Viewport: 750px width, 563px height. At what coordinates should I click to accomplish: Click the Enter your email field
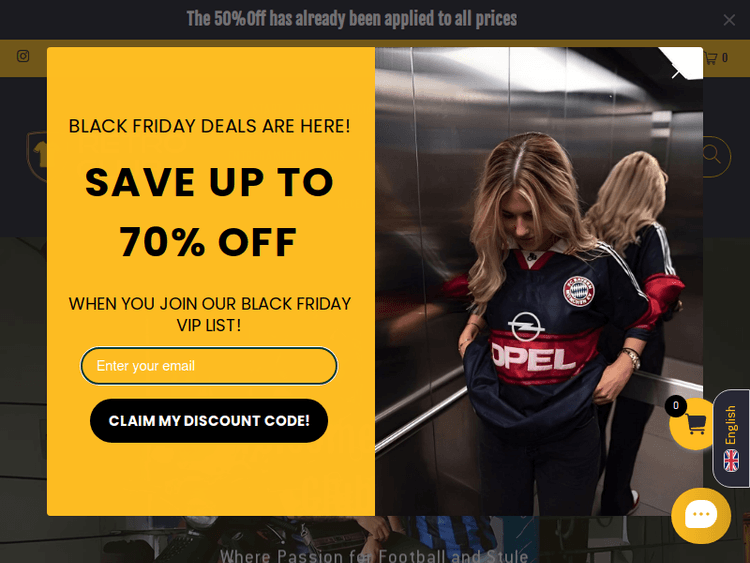tap(209, 366)
